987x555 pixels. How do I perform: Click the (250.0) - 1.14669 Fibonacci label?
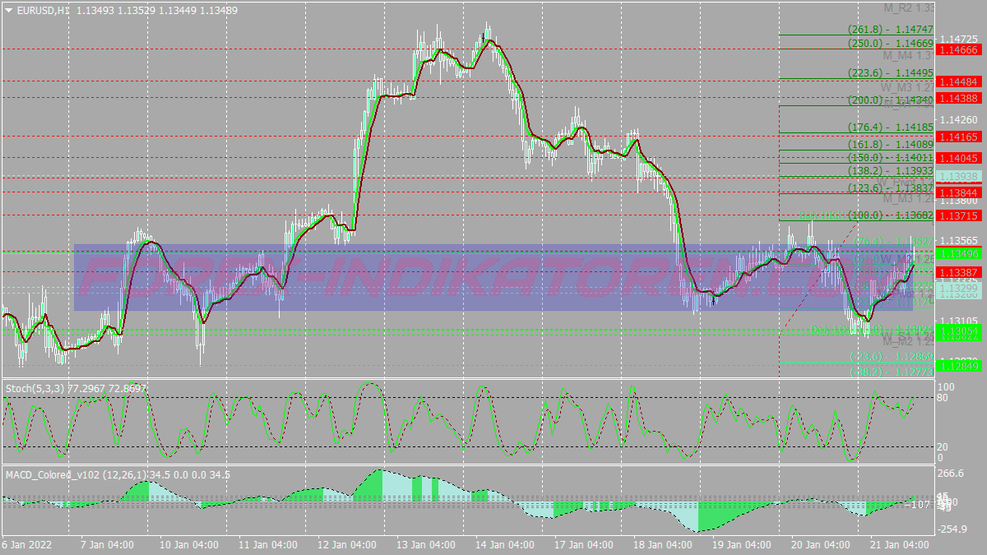coord(890,43)
